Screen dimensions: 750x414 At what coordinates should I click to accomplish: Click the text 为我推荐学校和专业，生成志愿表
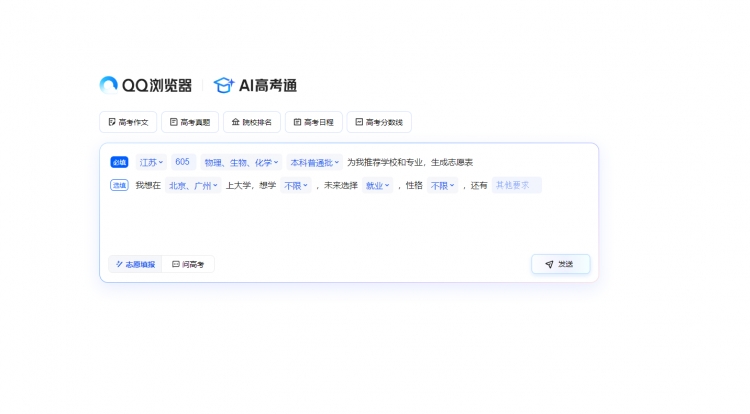pos(410,163)
